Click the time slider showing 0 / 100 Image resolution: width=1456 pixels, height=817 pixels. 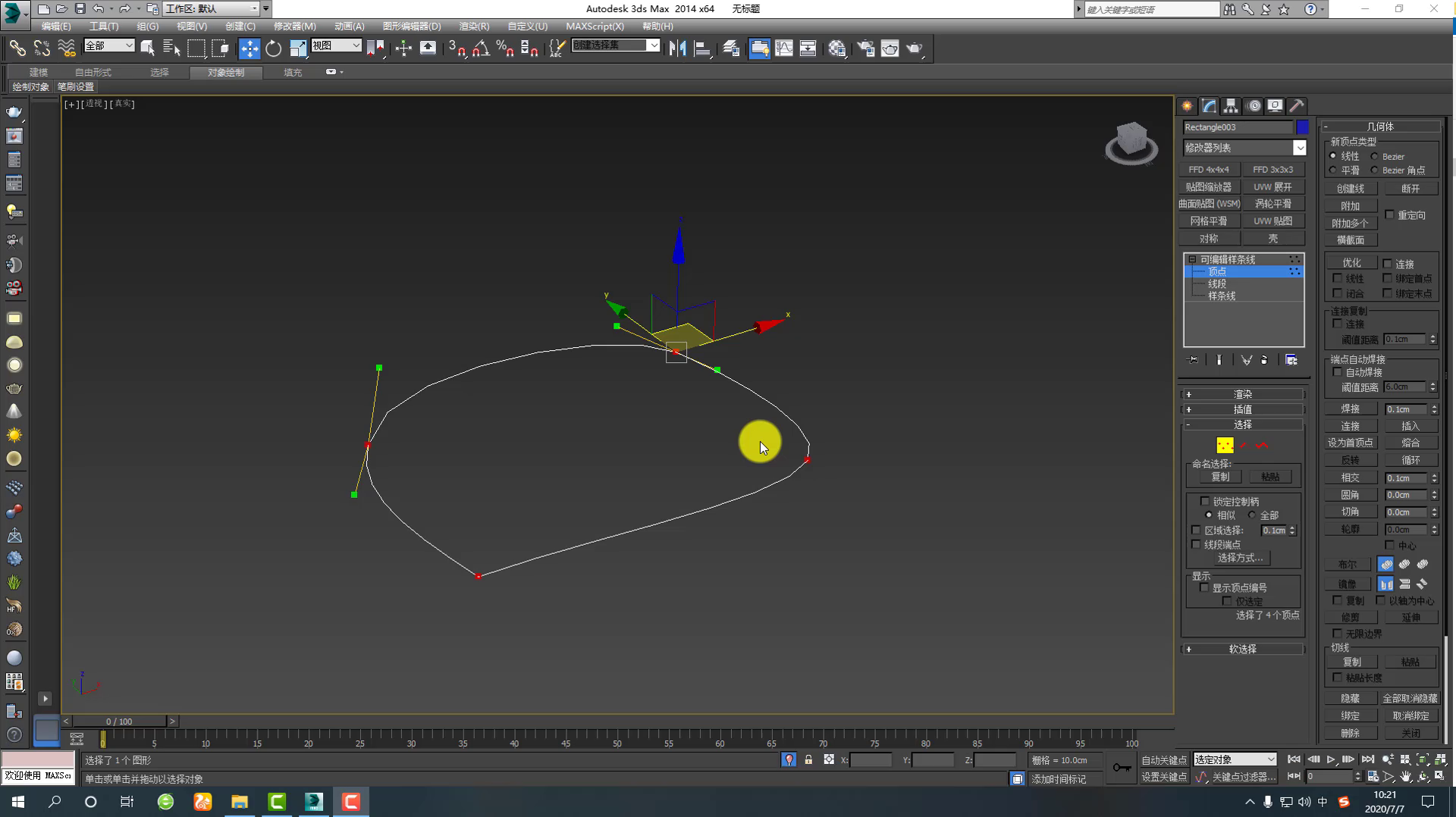119,722
